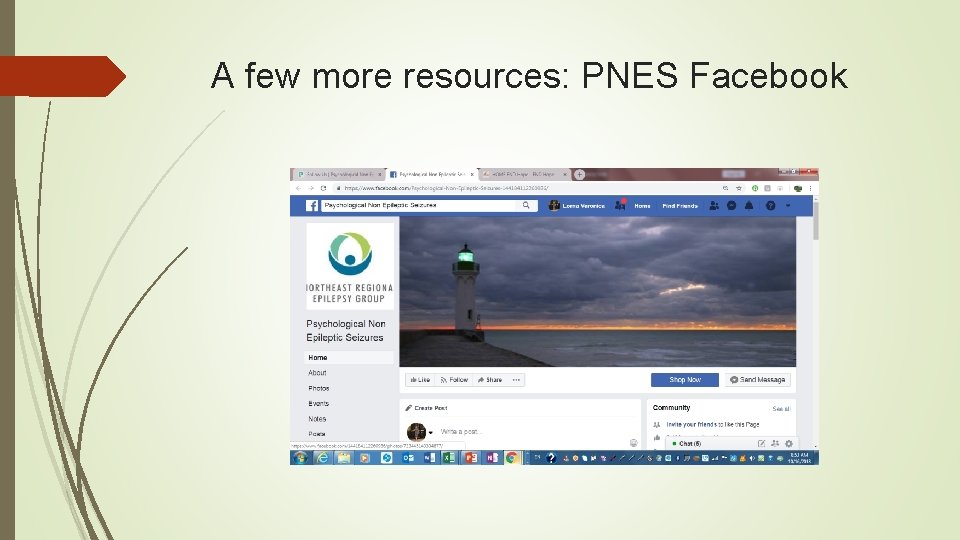Expand the post author selector arrow

pyautogui.click(x=431, y=432)
